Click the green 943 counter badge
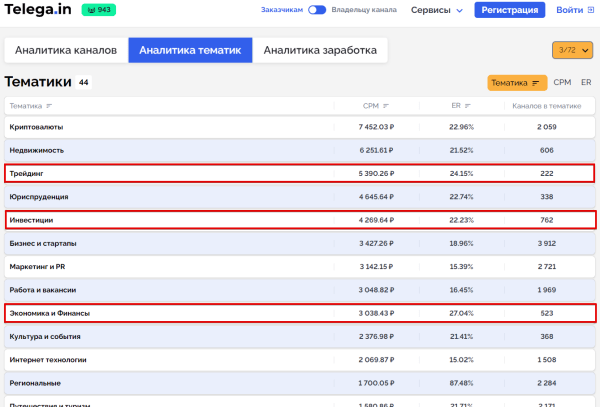The width and height of the screenshot is (600, 407). pos(97,10)
